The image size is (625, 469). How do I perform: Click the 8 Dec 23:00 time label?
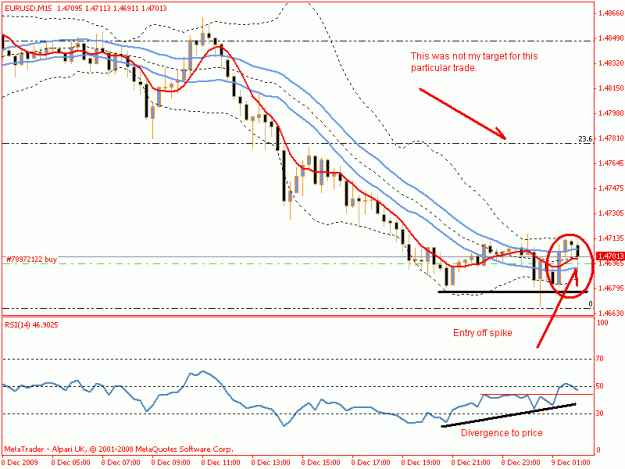tap(521, 462)
